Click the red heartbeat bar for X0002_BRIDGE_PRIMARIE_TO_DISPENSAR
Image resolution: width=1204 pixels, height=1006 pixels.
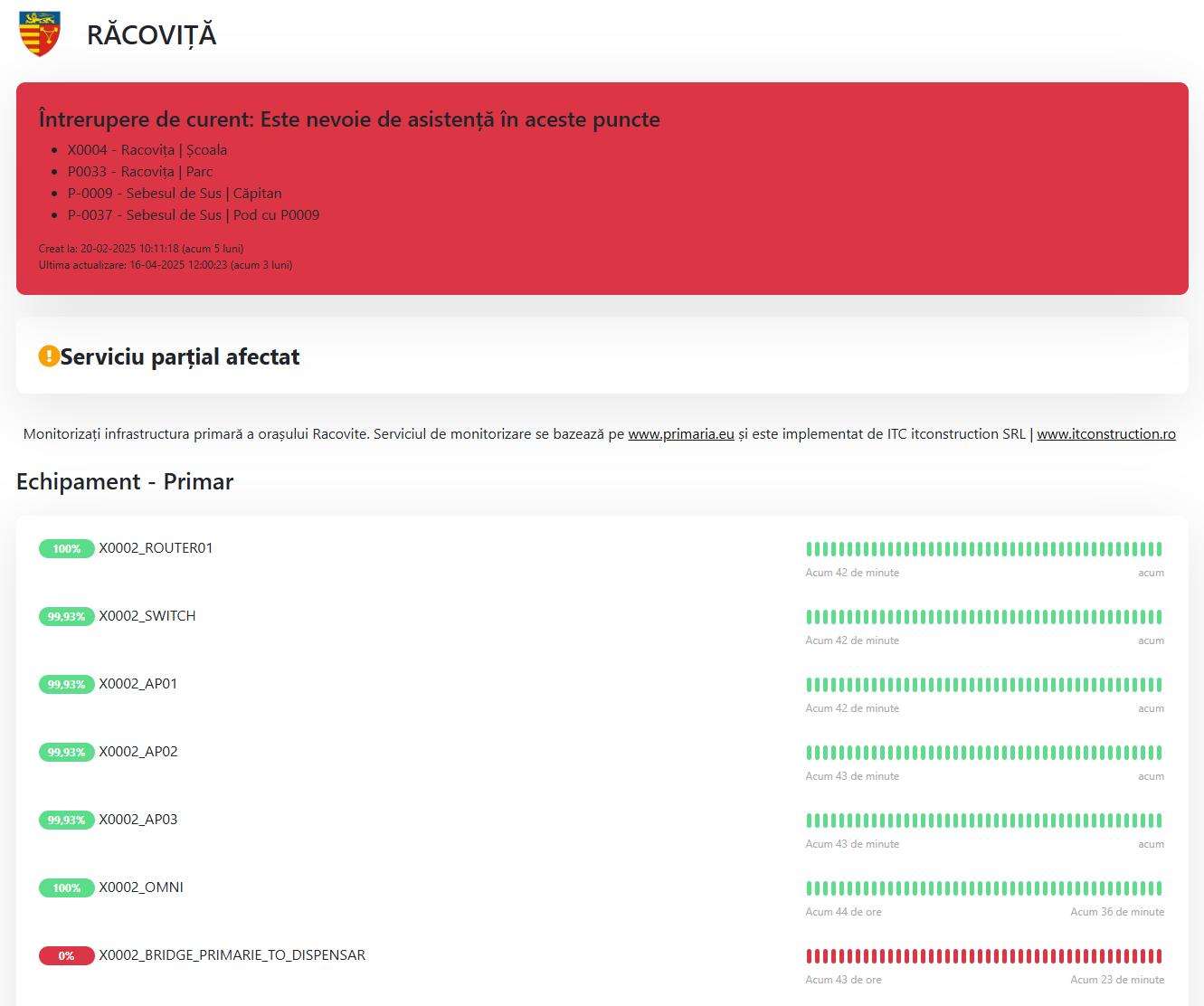tap(984, 956)
